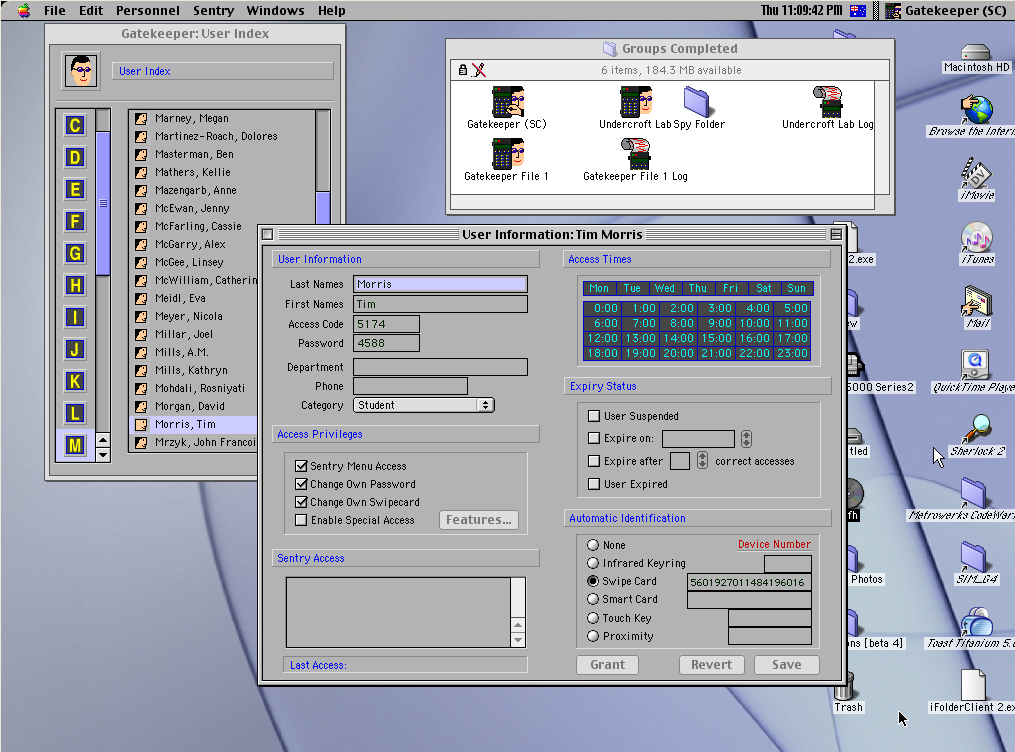The width and height of the screenshot is (1015, 752).
Task: Jump to letter L in User Index
Action: 75,414
